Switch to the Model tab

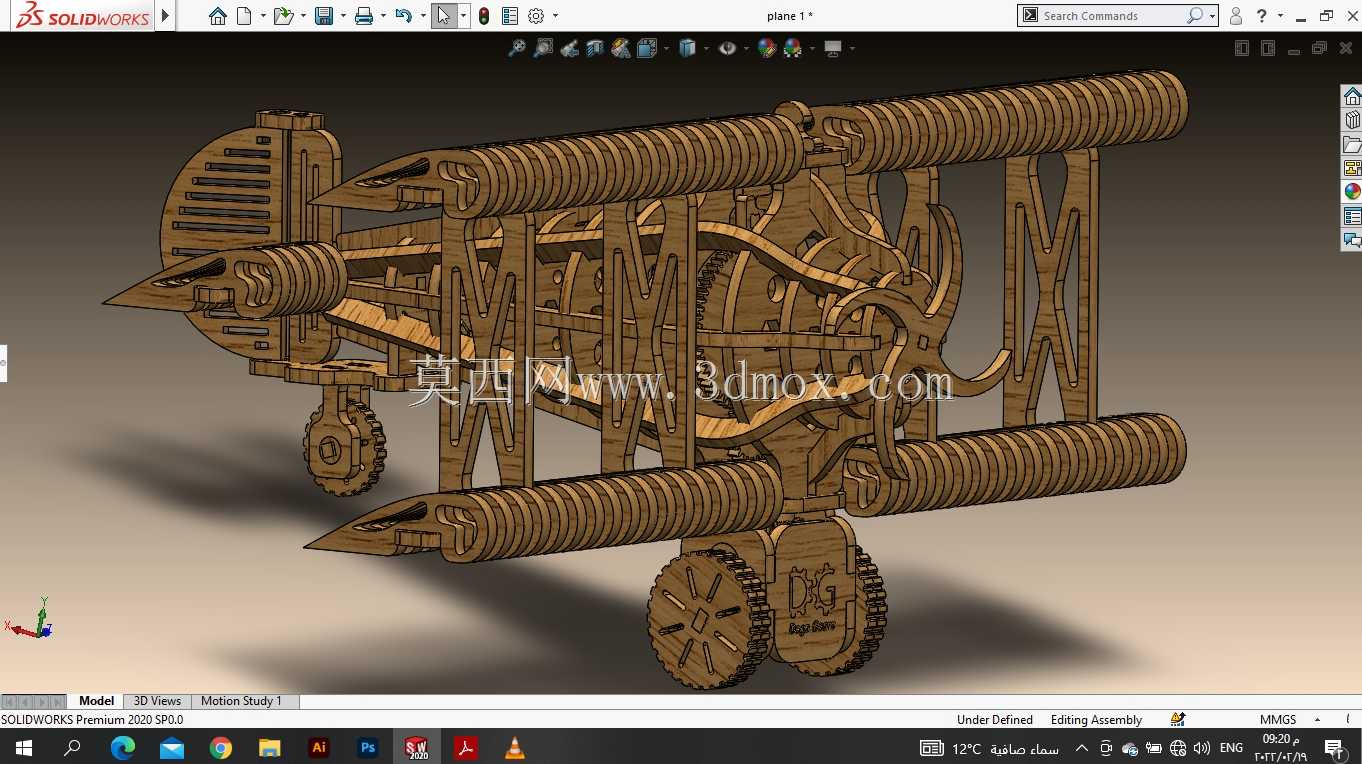[97, 701]
